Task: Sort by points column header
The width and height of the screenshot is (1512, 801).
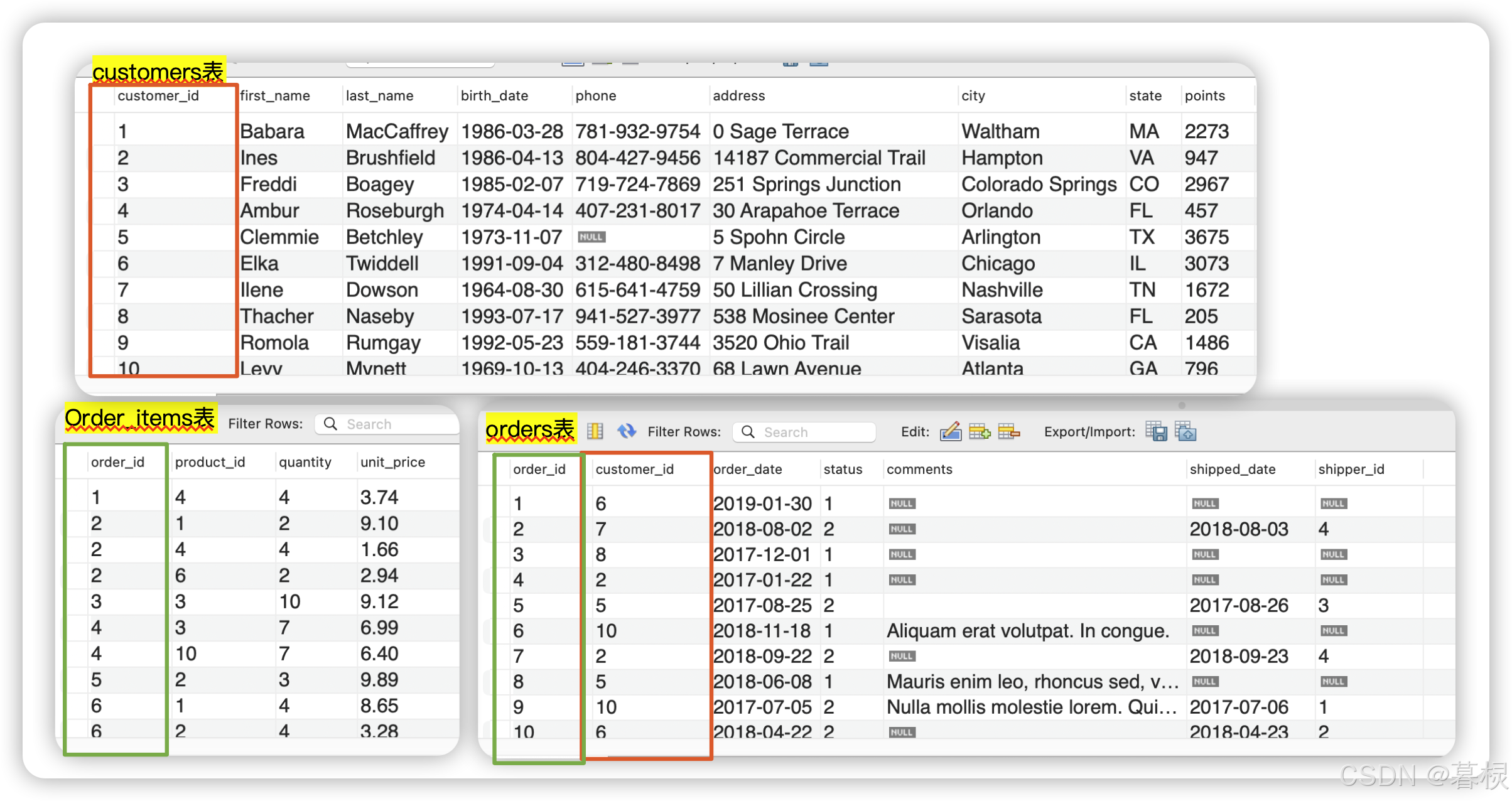Action: coord(1204,95)
